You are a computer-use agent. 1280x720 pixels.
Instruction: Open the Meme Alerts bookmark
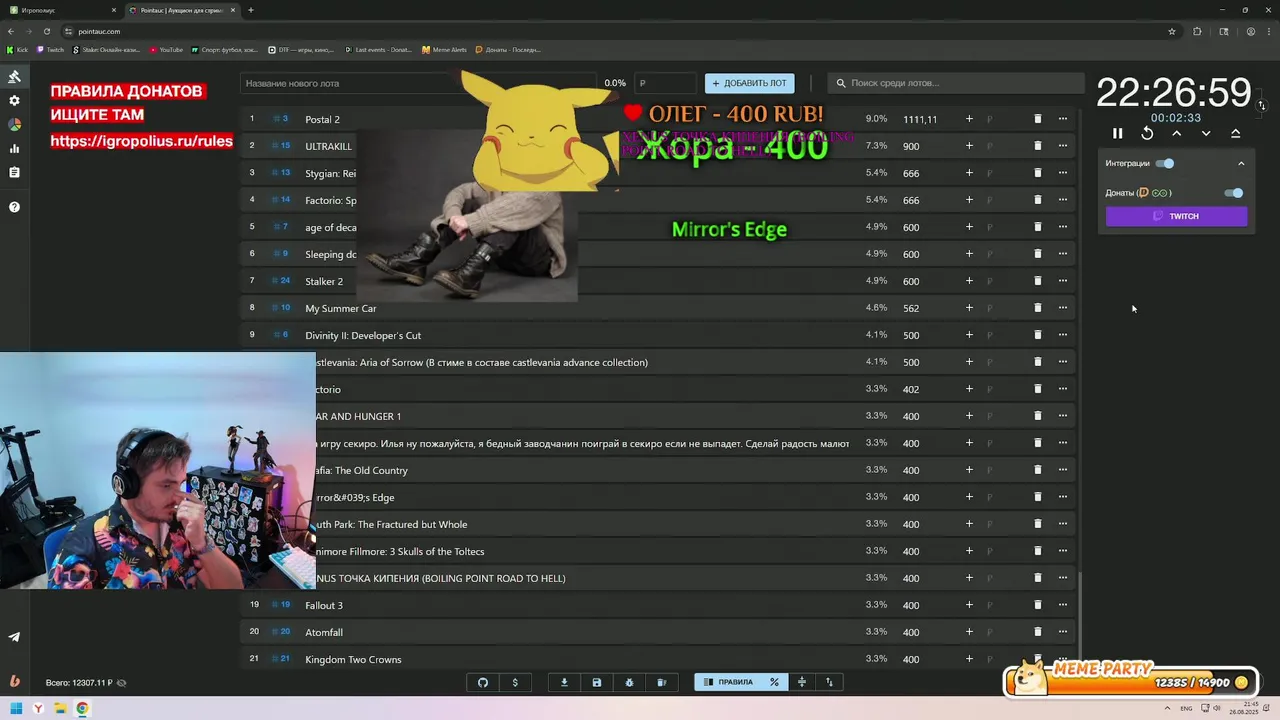click(x=444, y=49)
